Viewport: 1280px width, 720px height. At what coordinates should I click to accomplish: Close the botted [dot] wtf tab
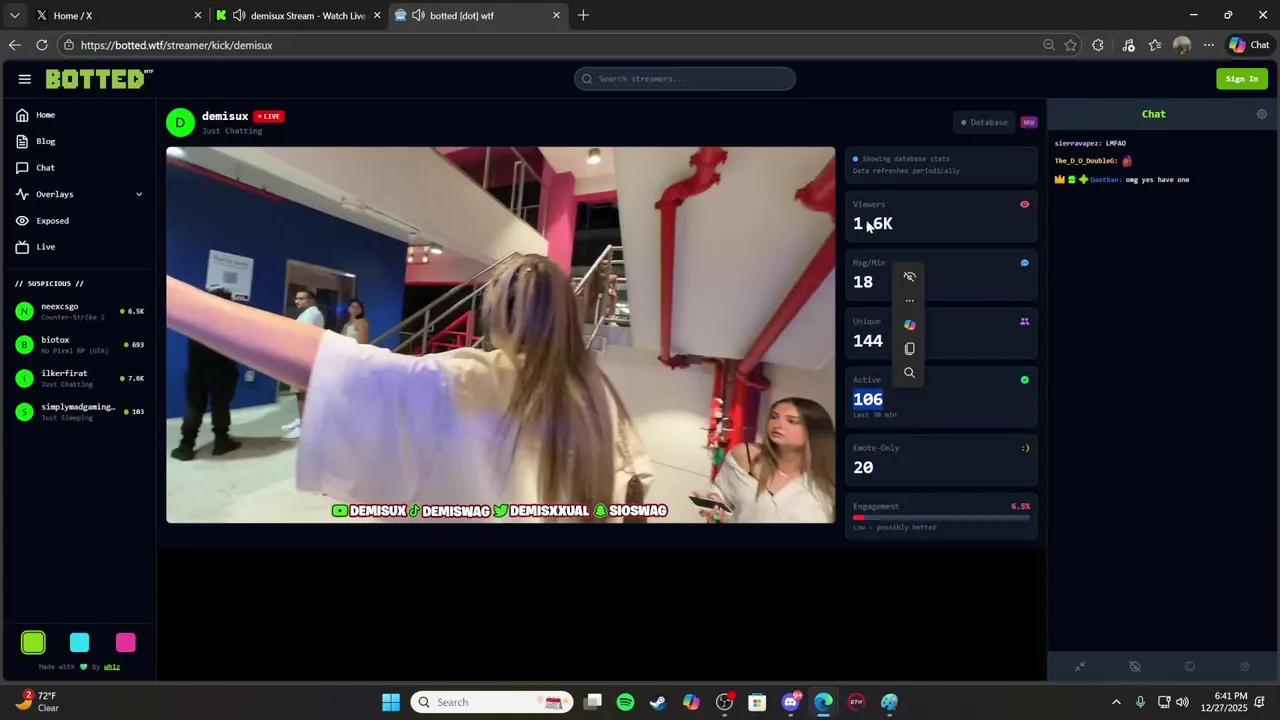pos(556,15)
